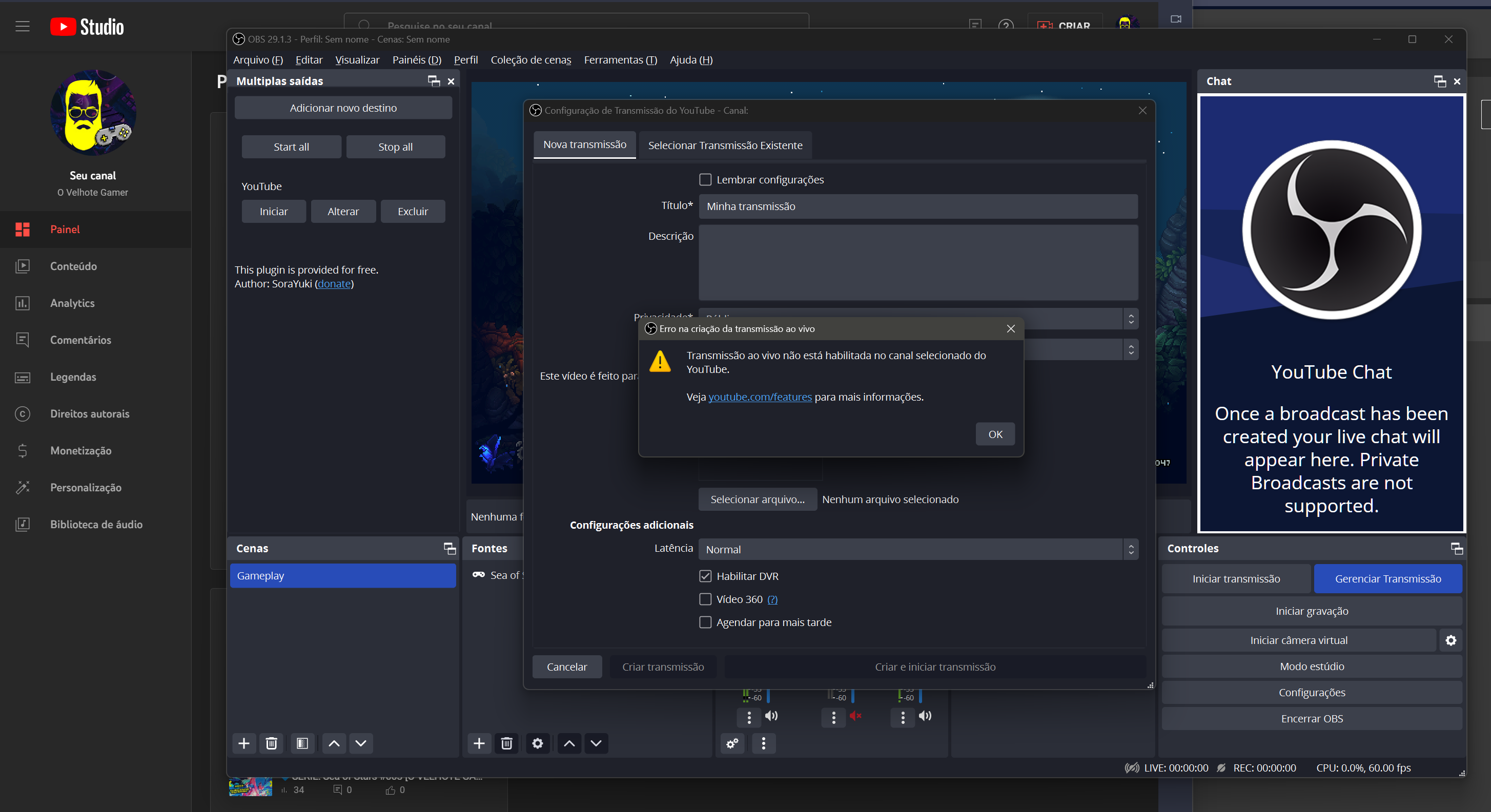The width and height of the screenshot is (1491, 812).
Task: Open audio mixer menu beside gears icon
Action: pos(764,743)
